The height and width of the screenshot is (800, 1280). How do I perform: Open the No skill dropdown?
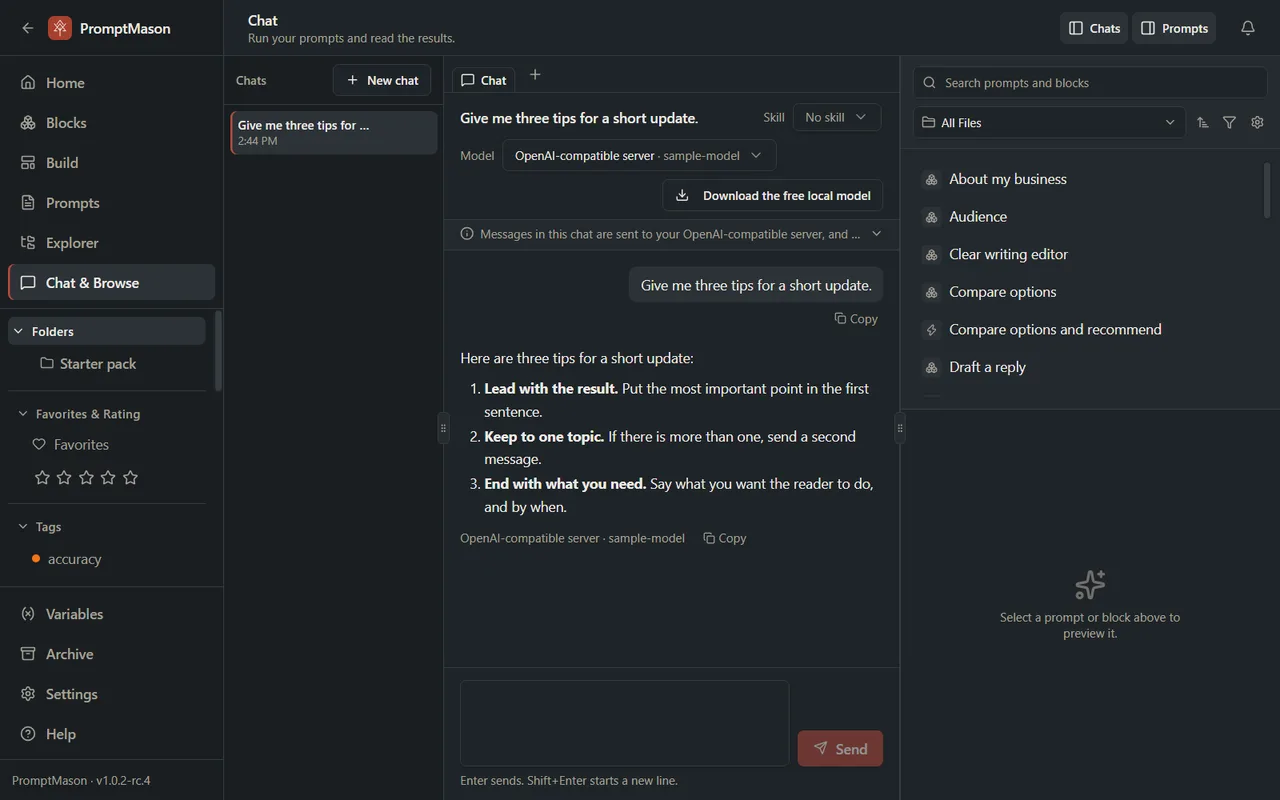point(837,117)
